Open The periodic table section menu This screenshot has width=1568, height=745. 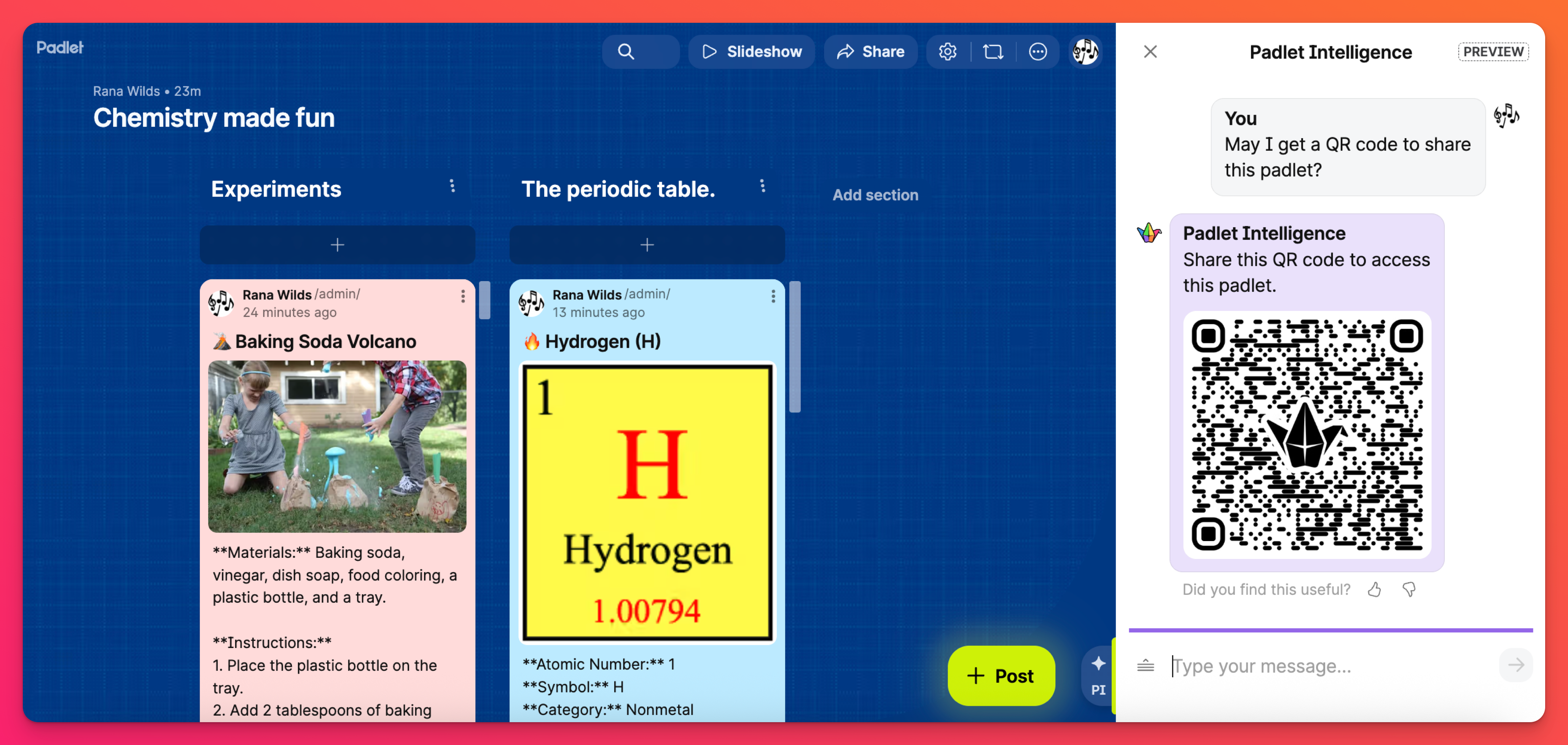pyautogui.click(x=763, y=186)
